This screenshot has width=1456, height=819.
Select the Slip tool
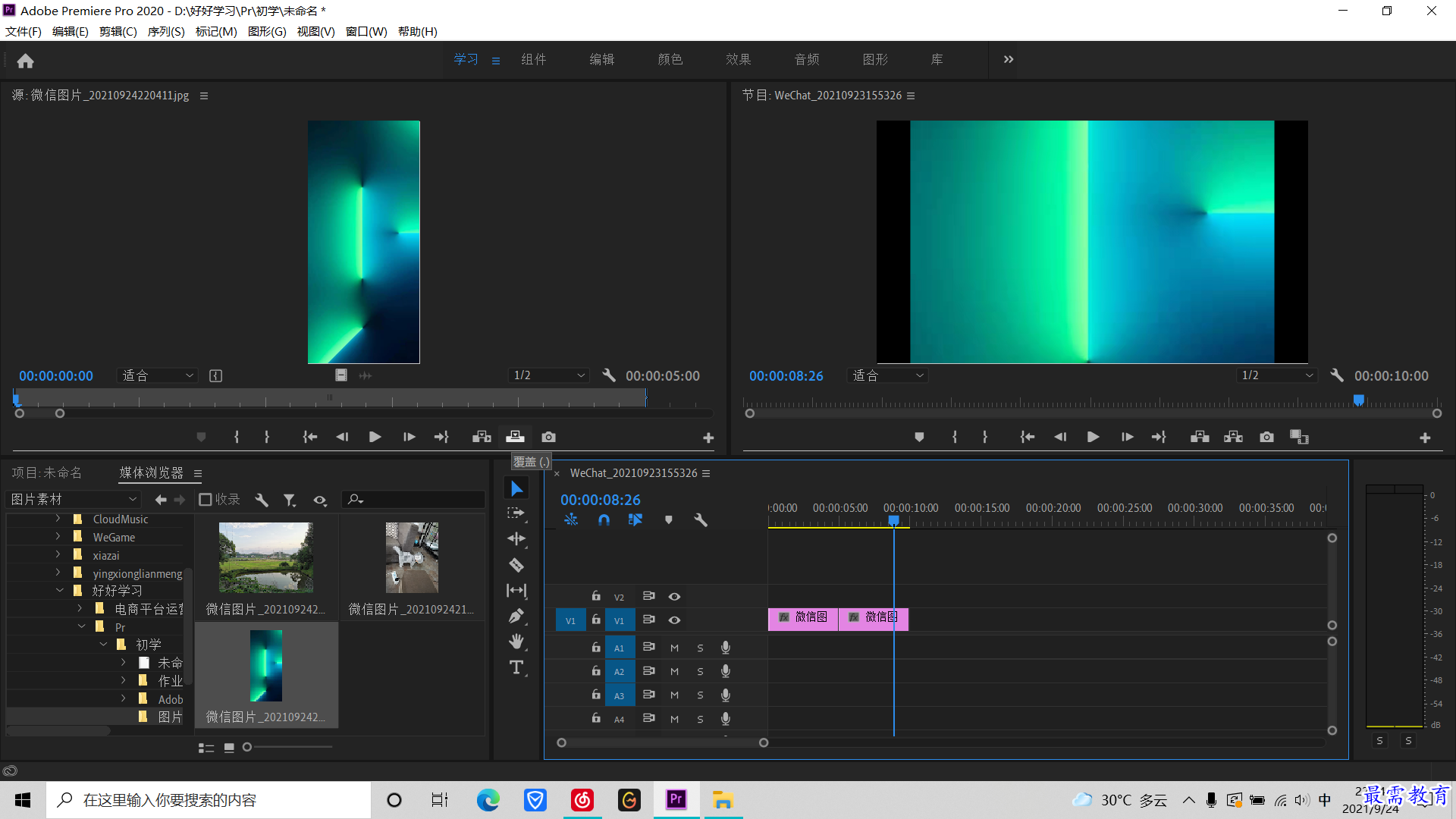(516, 590)
